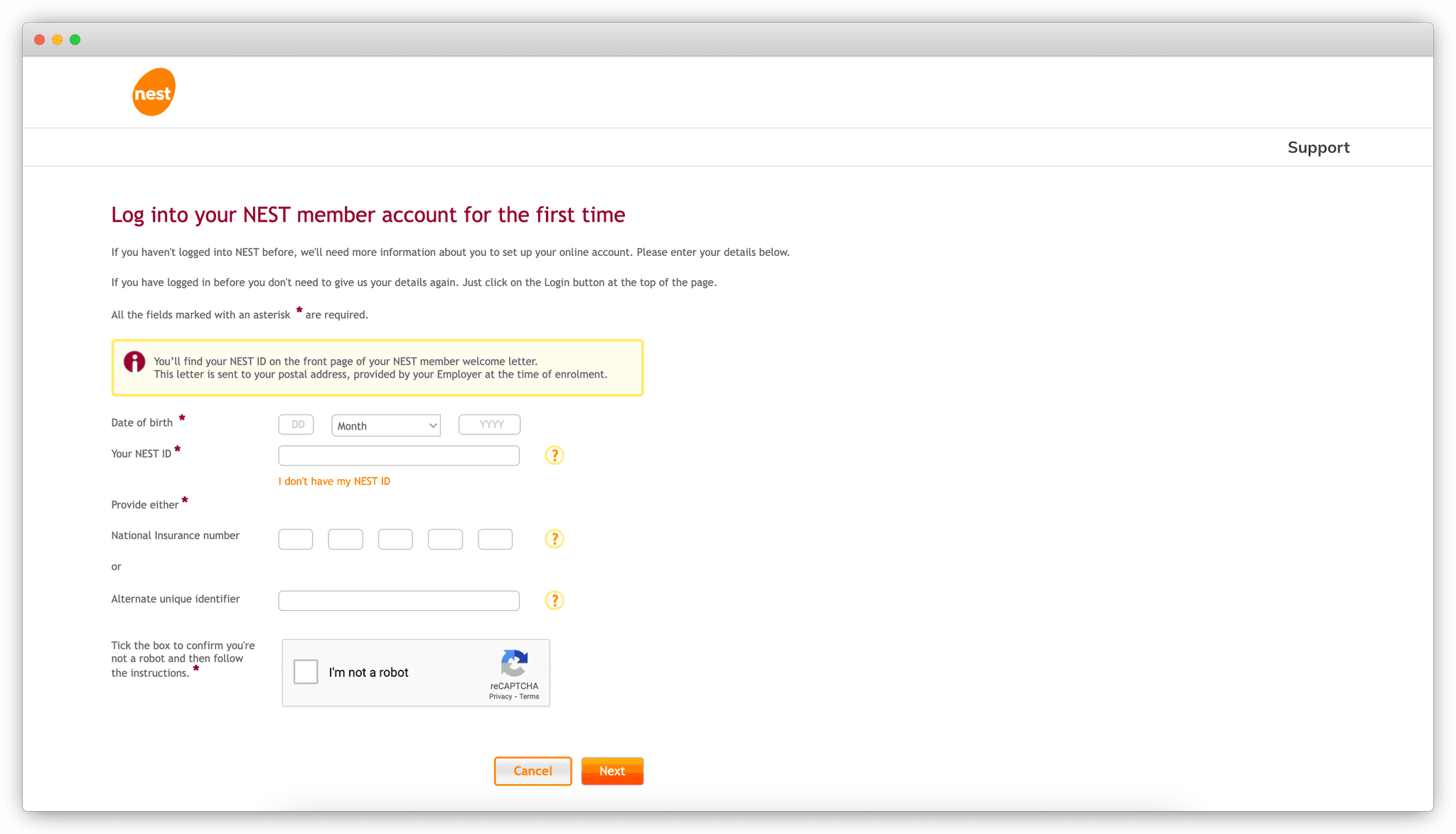This screenshot has height=834, width=1456.
Task: Open the reCAPTCHA Privacy link
Action: (501, 696)
